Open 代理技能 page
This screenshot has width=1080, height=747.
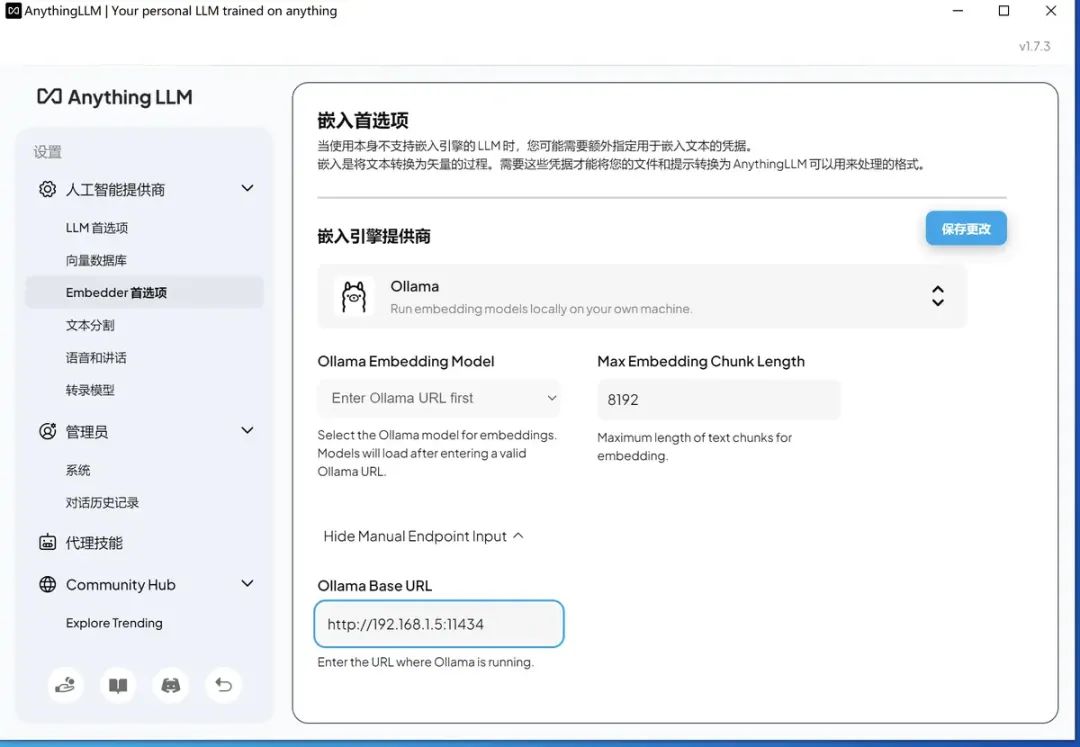(x=94, y=543)
